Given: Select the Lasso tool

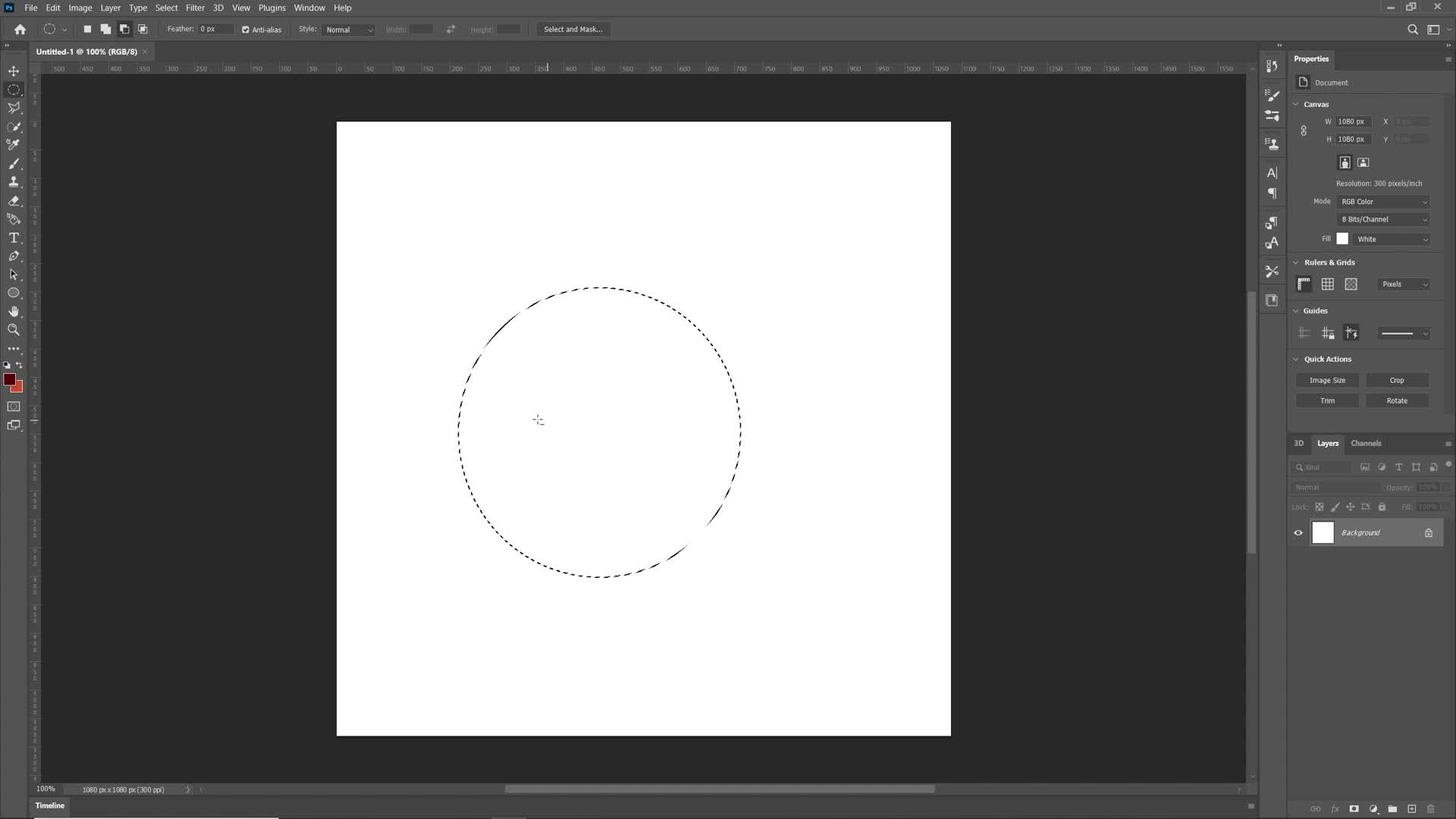Looking at the screenshot, I should pyautogui.click(x=14, y=107).
